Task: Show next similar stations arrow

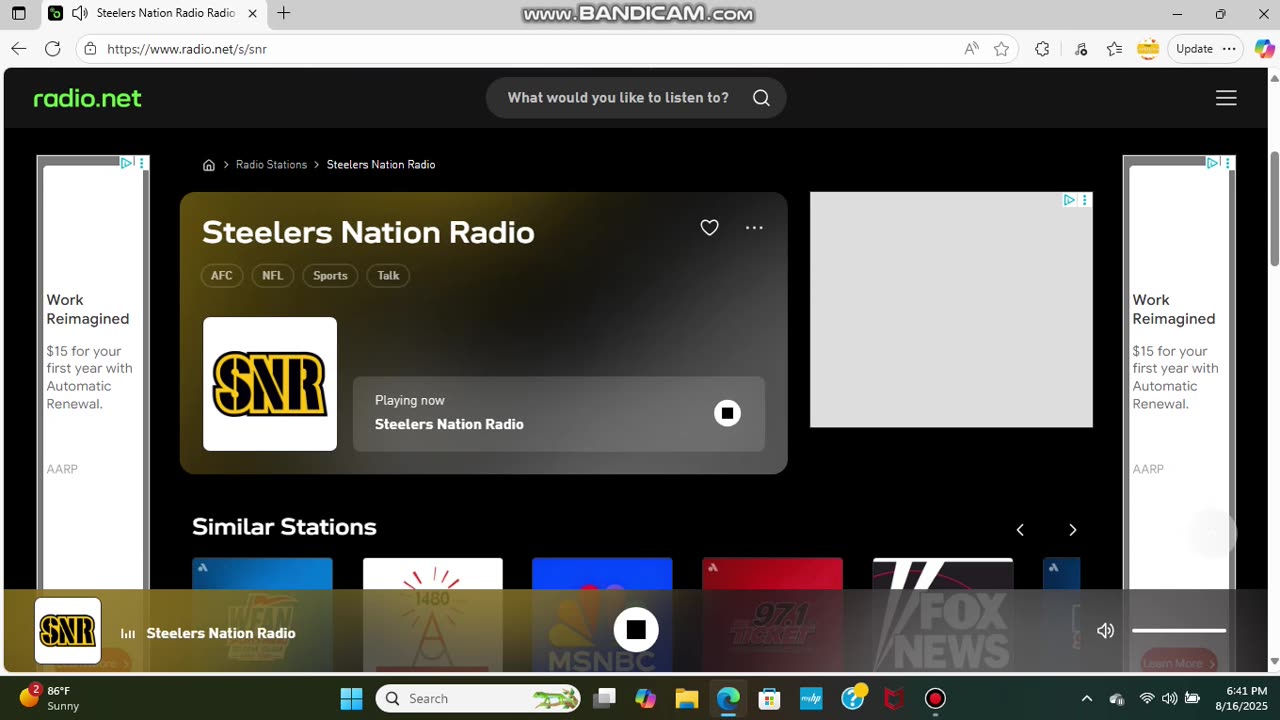Action: [1072, 530]
